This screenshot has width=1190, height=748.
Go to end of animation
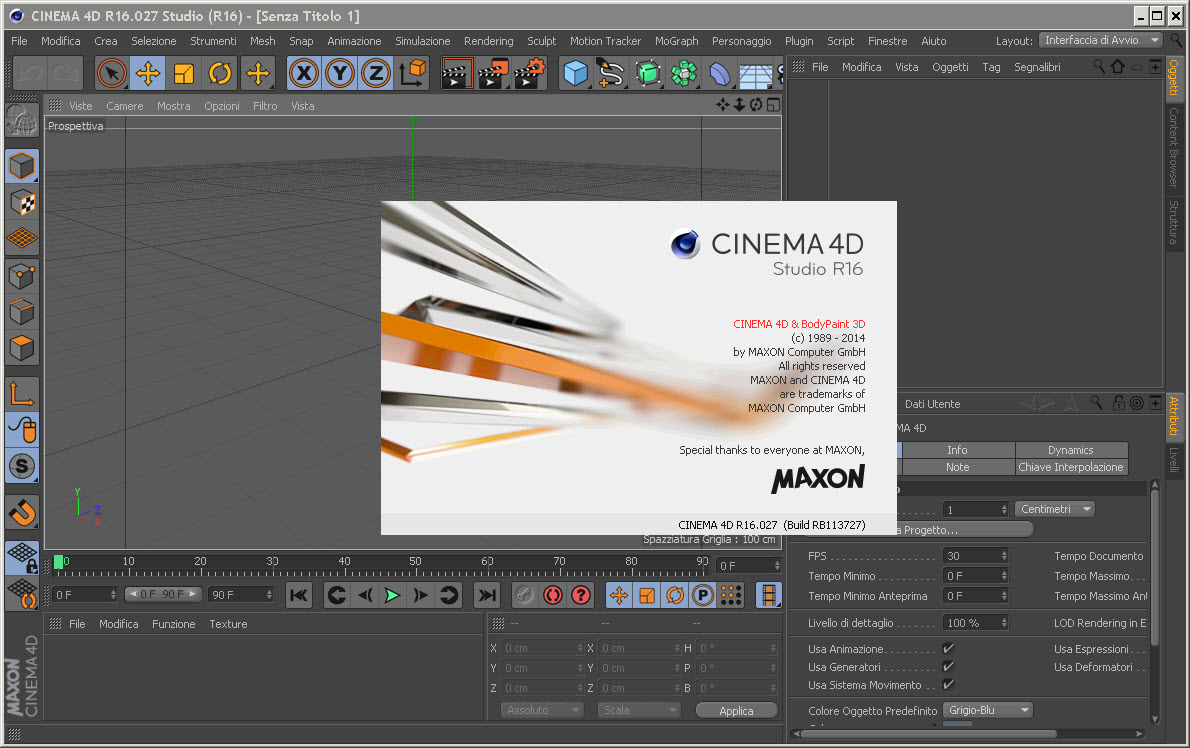click(x=487, y=596)
